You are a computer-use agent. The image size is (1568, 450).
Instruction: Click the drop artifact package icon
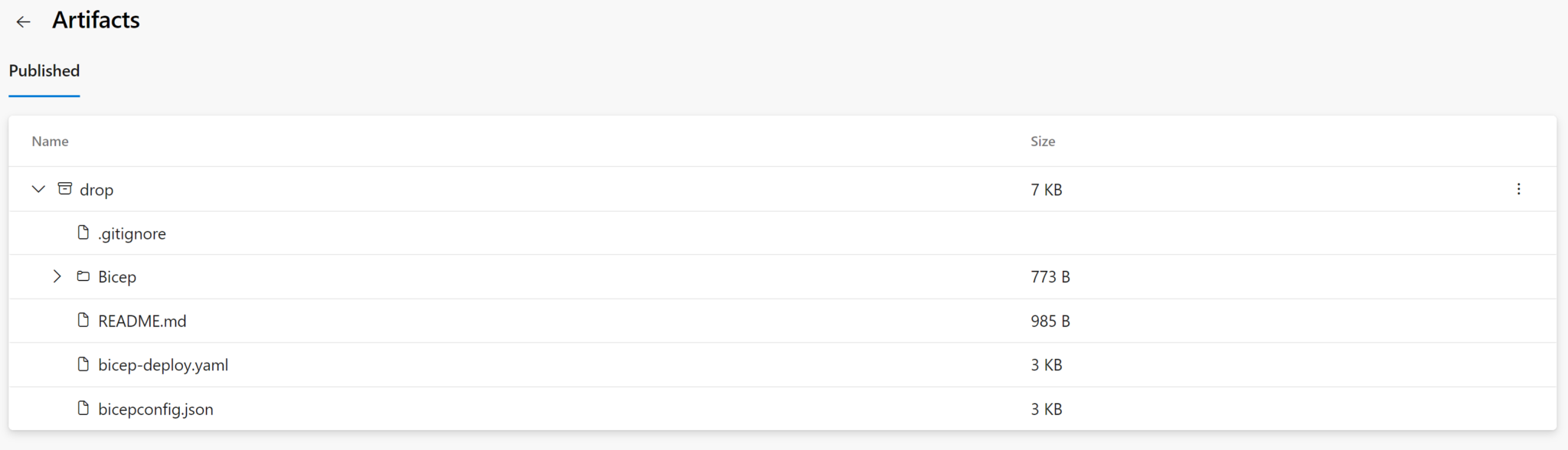coord(65,188)
